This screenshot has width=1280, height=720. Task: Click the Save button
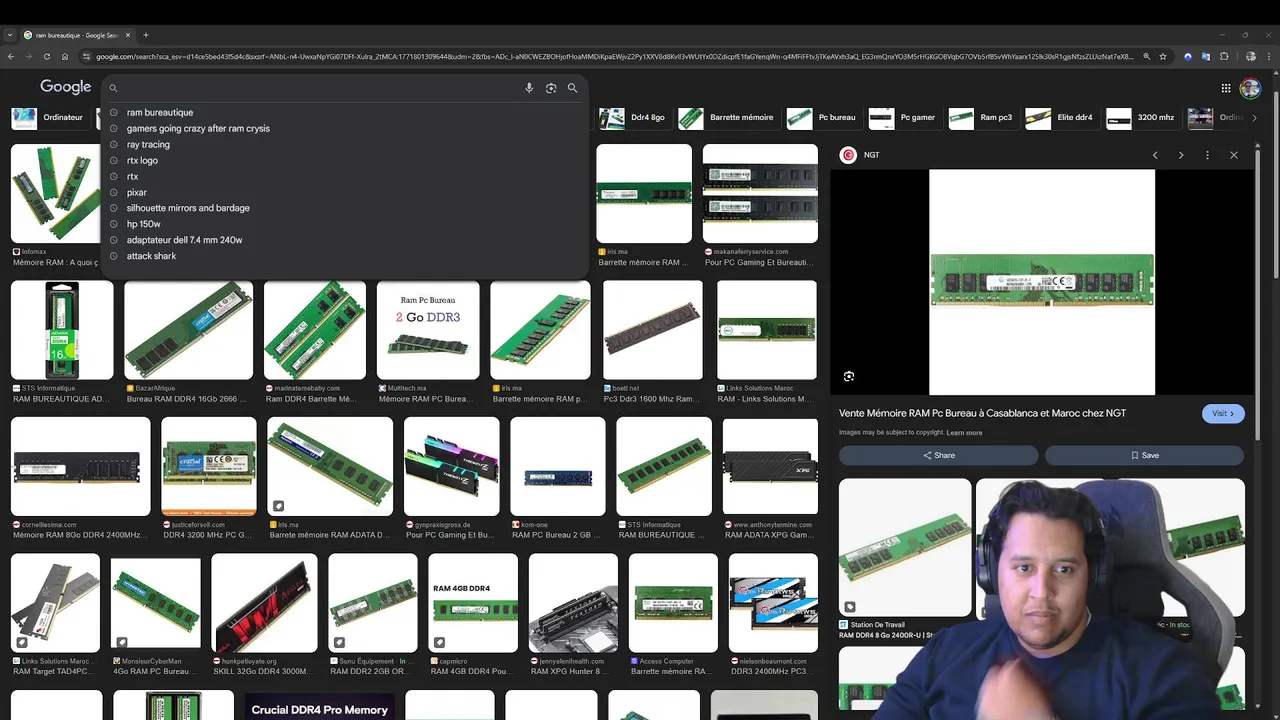coord(1144,455)
